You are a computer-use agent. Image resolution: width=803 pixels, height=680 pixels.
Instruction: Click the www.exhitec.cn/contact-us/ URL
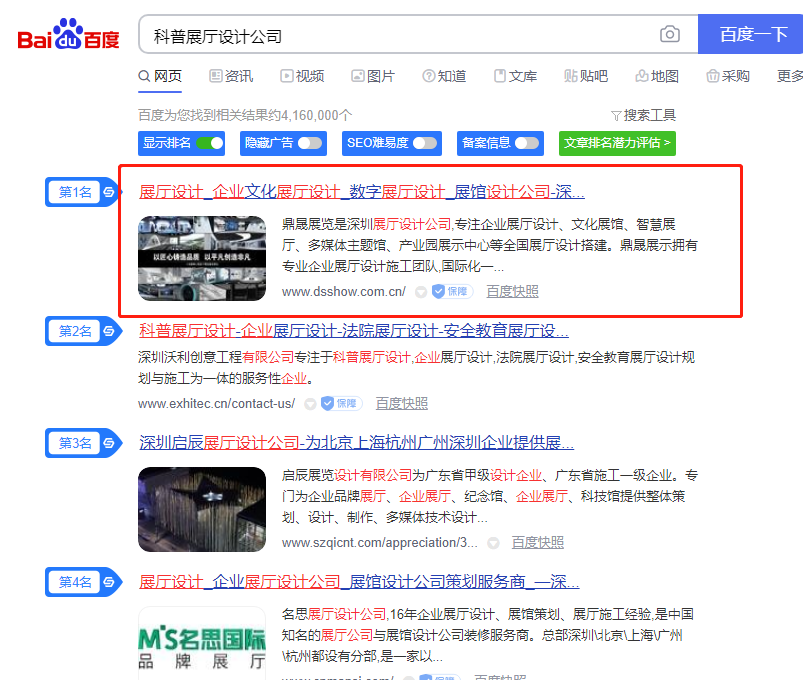pyautogui.click(x=216, y=403)
